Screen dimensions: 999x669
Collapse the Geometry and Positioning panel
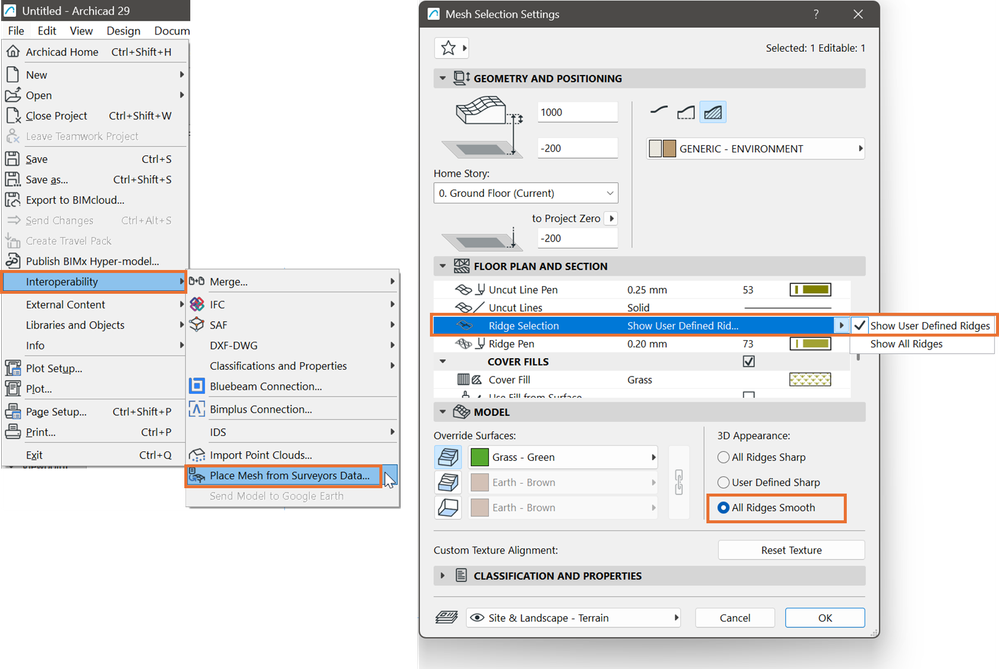[x=442, y=78]
